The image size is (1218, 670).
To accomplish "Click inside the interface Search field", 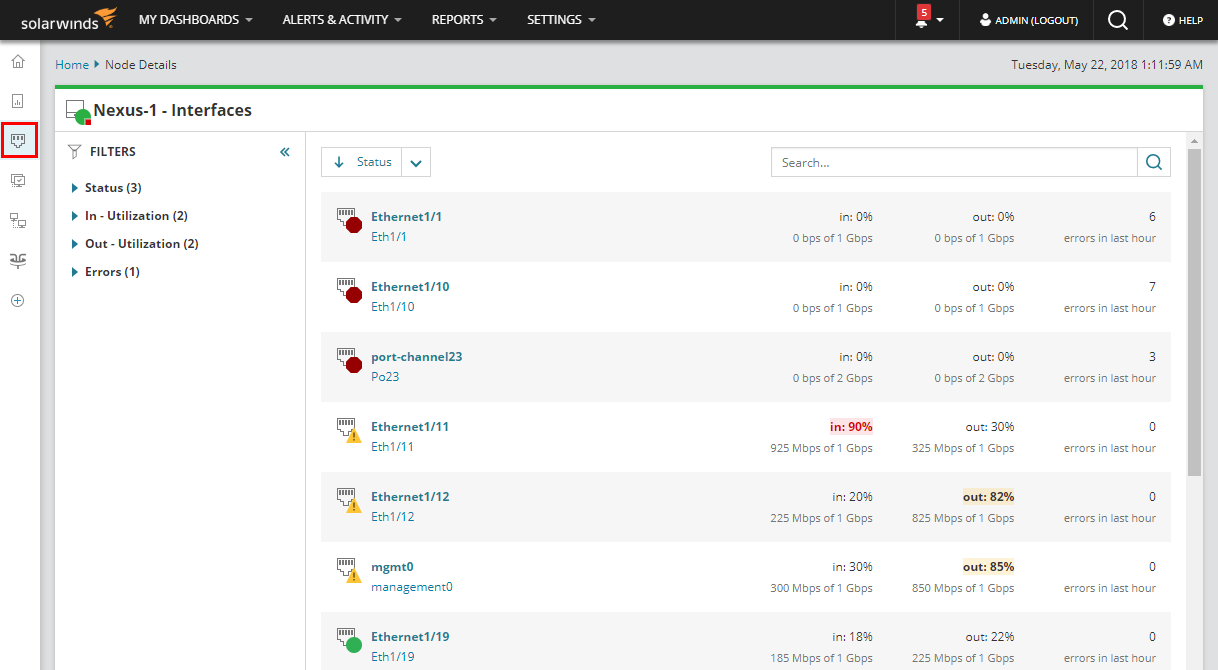I will [x=950, y=161].
